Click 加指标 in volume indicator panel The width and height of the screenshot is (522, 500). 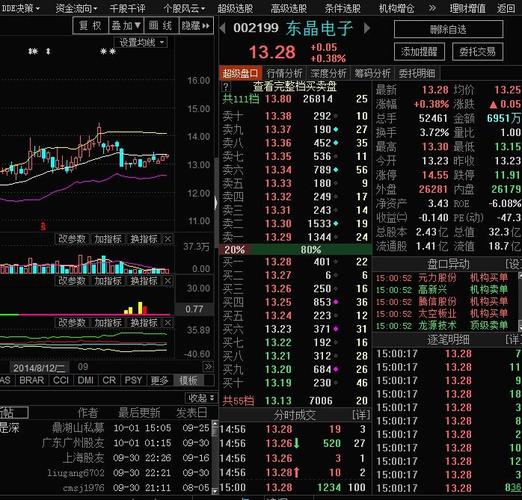point(108,239)
